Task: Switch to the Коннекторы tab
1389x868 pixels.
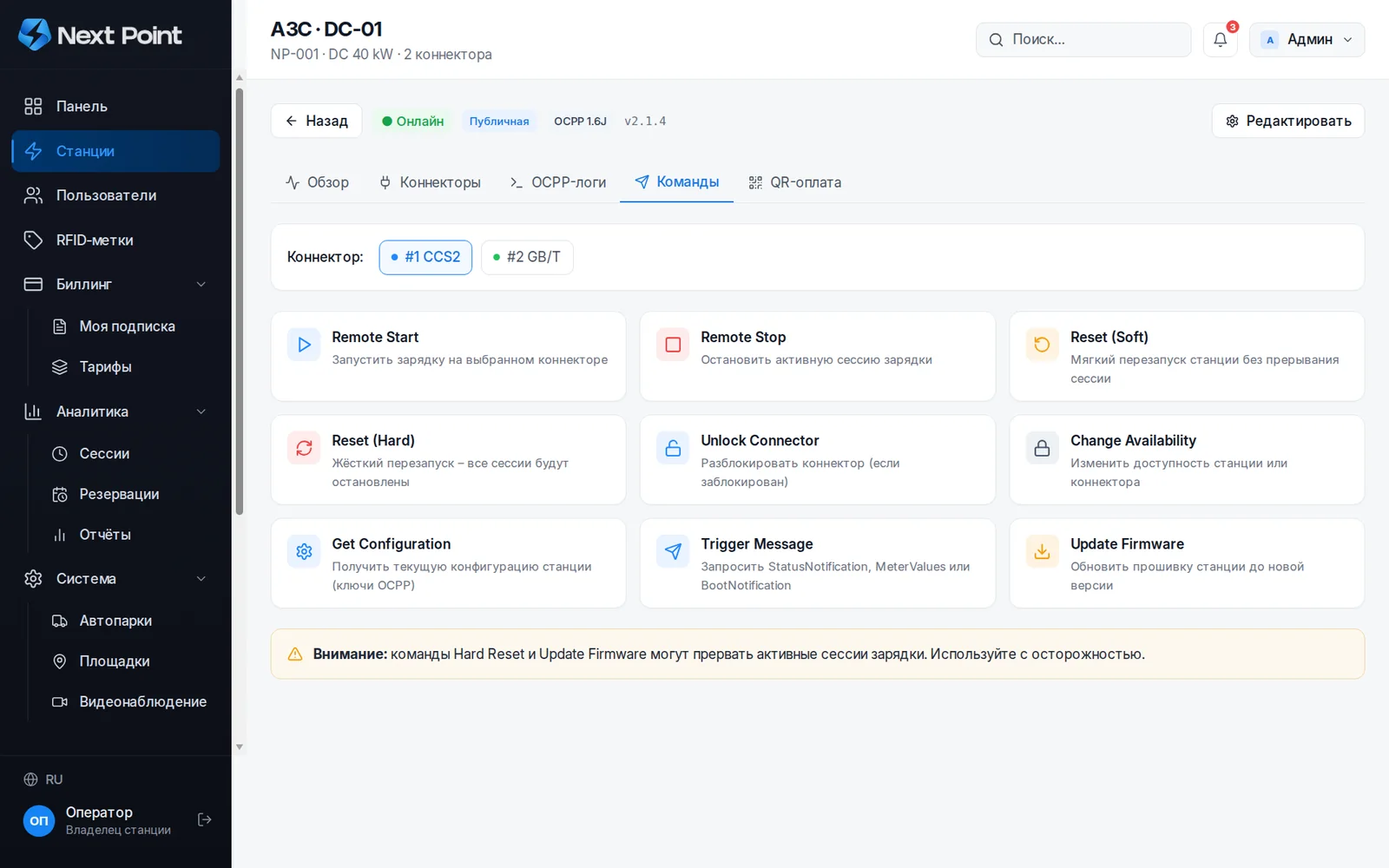Action: tap(430, 182)
